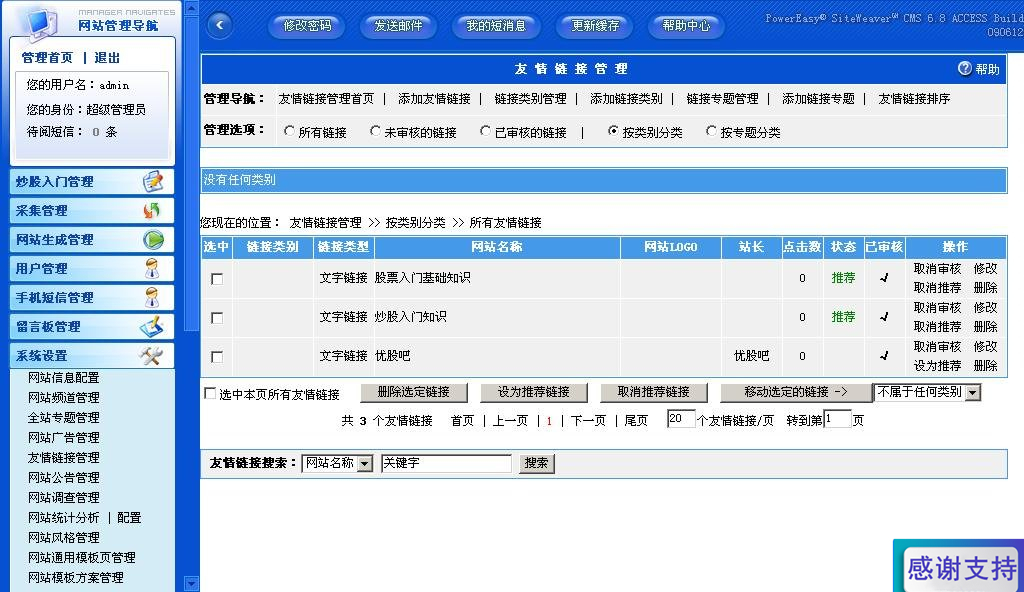Image resolution: width=1024 pixels, height=592 pixels.
Task: Click the 关键字 search input field
Action: [x=446, y=464]
